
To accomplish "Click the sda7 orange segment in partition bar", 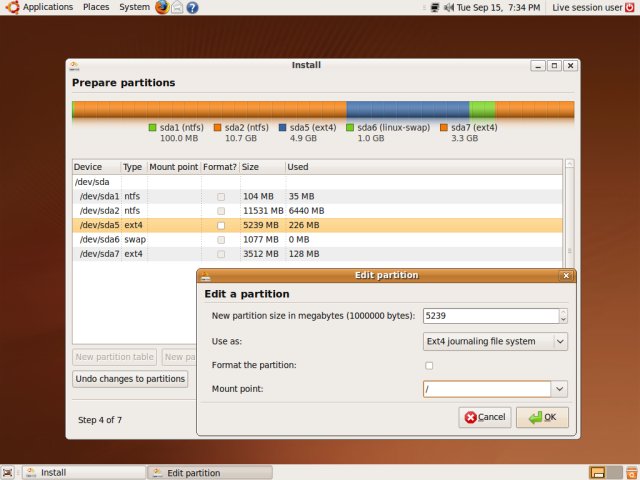I will (x=535, y=110).
